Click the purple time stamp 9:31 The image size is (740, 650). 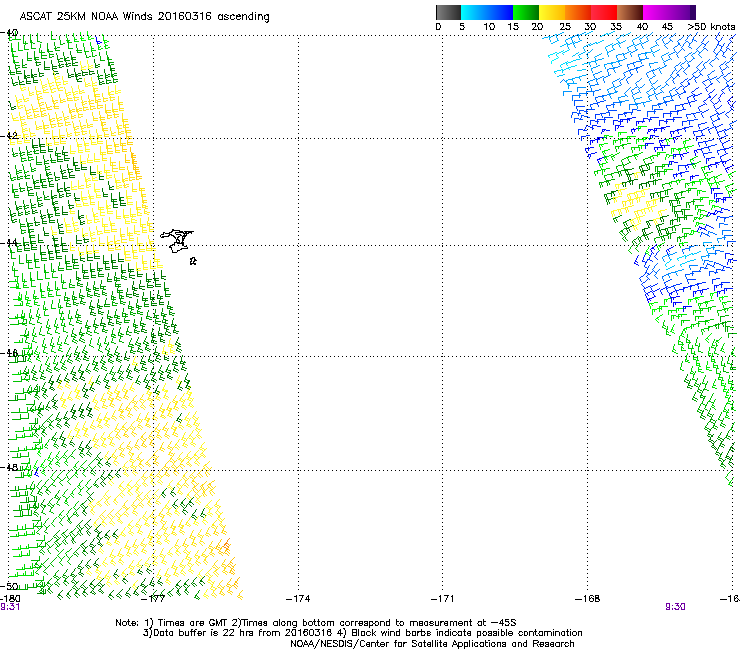point(10,607)
